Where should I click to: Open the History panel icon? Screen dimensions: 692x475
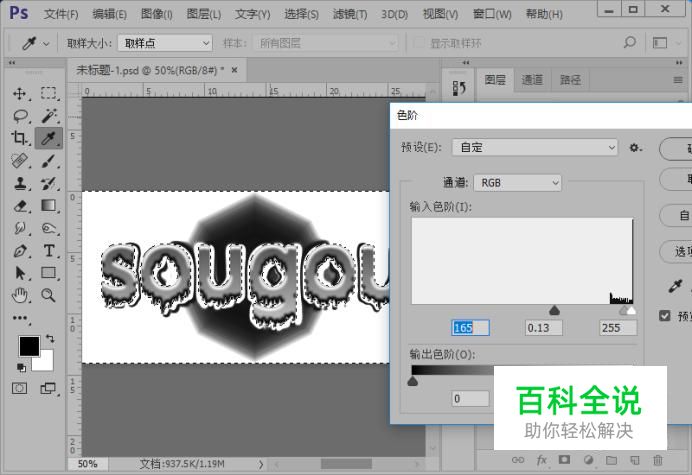(x=459, y=88)
